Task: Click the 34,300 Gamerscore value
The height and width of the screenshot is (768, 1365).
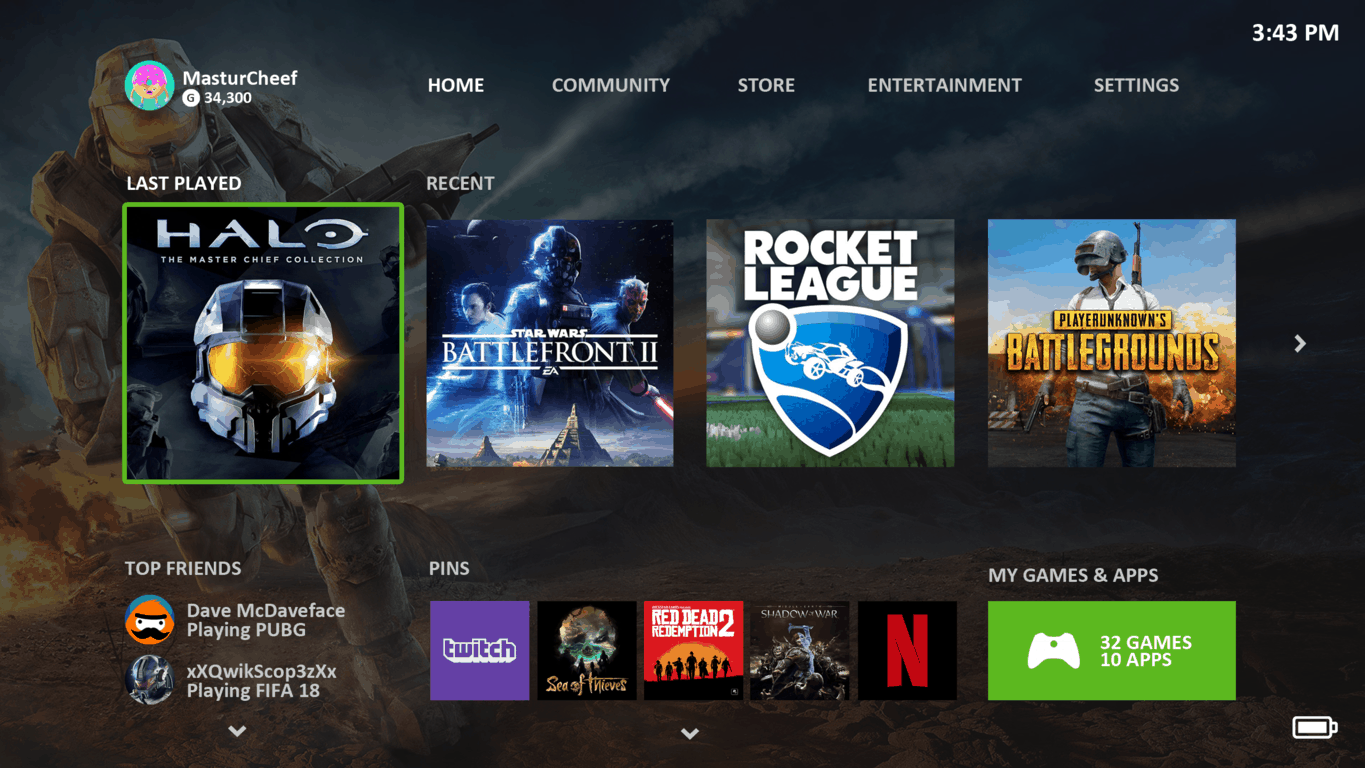Action: pos(228,98)
